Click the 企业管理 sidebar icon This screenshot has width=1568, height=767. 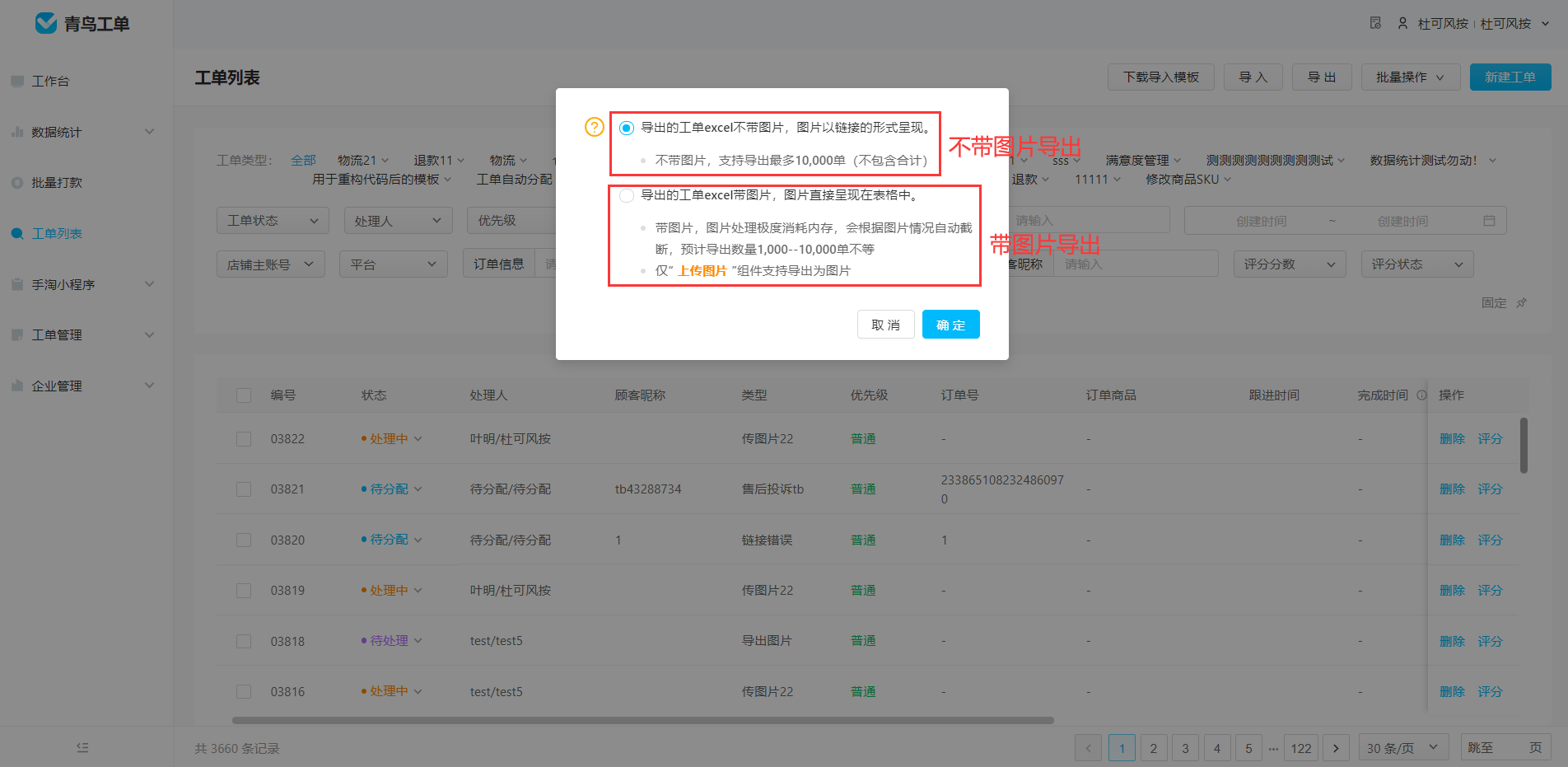[17, 386]
